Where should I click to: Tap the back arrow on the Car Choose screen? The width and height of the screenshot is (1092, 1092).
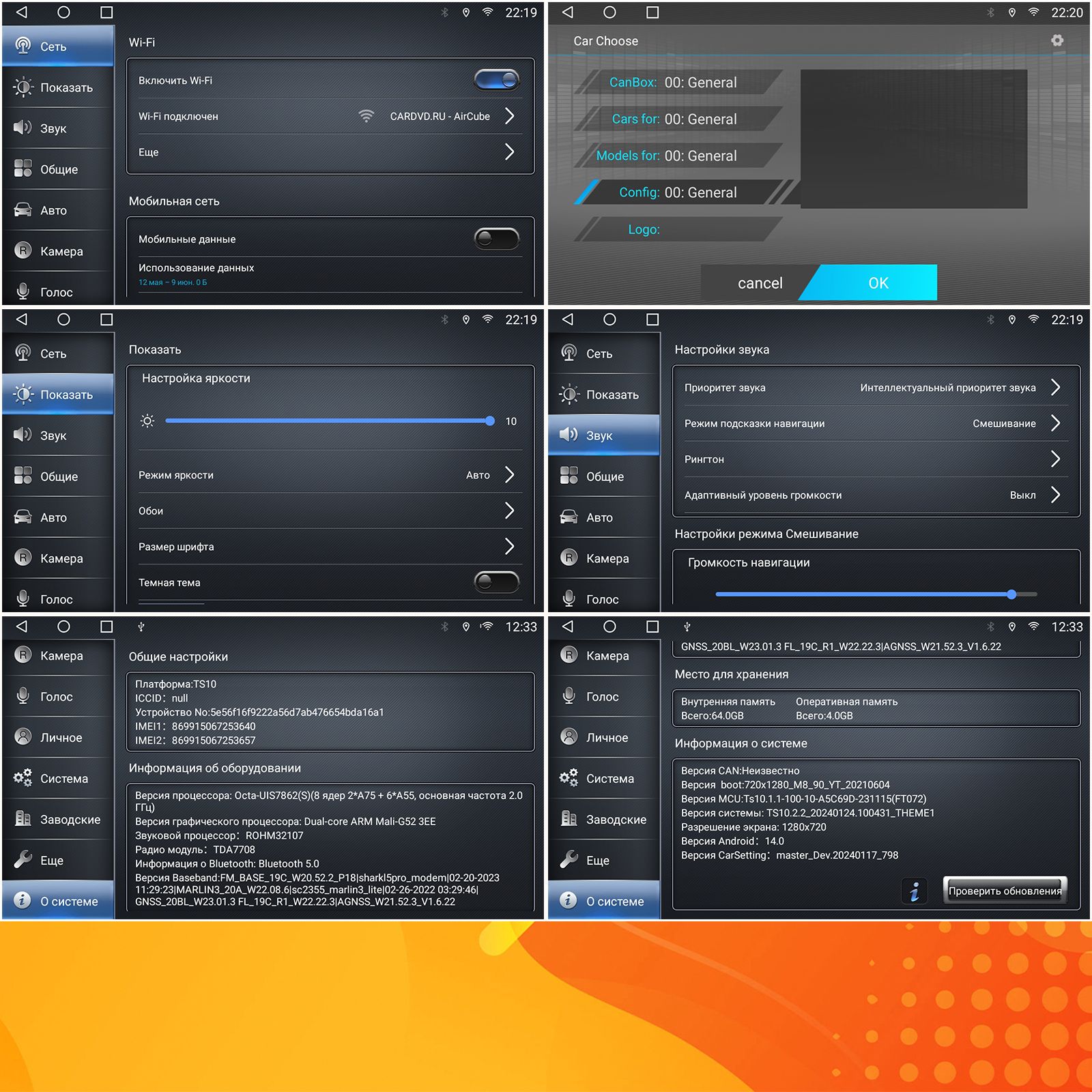pyautogui.click(x=568, y=12)
